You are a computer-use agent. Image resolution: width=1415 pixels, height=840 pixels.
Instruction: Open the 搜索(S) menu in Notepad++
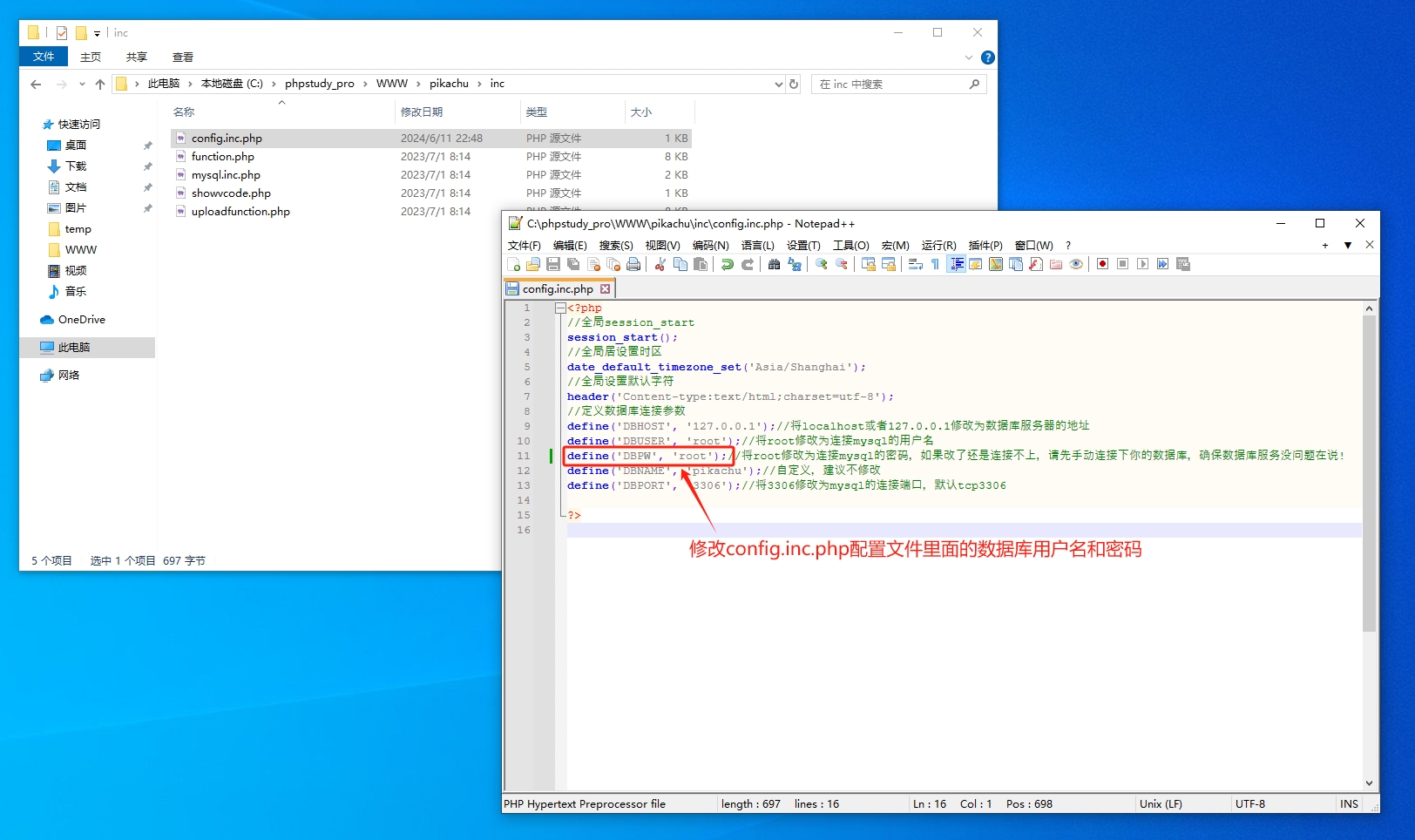point(616,246)
